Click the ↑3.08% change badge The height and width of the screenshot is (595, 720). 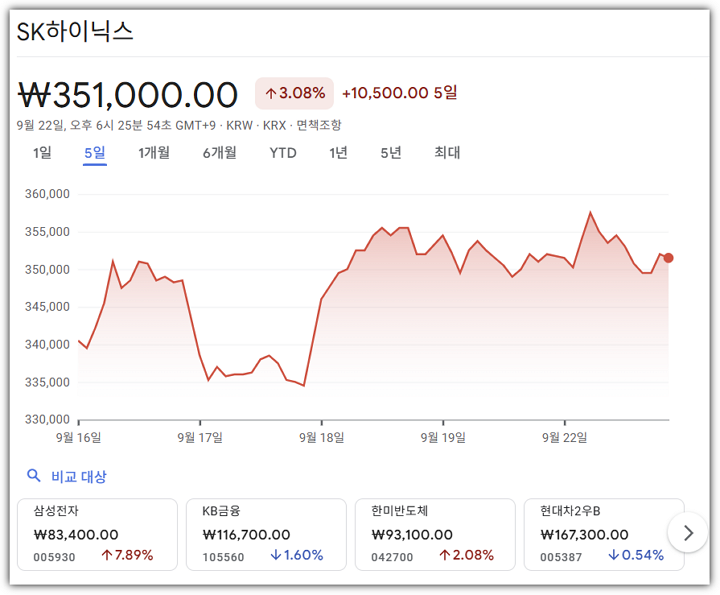(294, 93)
